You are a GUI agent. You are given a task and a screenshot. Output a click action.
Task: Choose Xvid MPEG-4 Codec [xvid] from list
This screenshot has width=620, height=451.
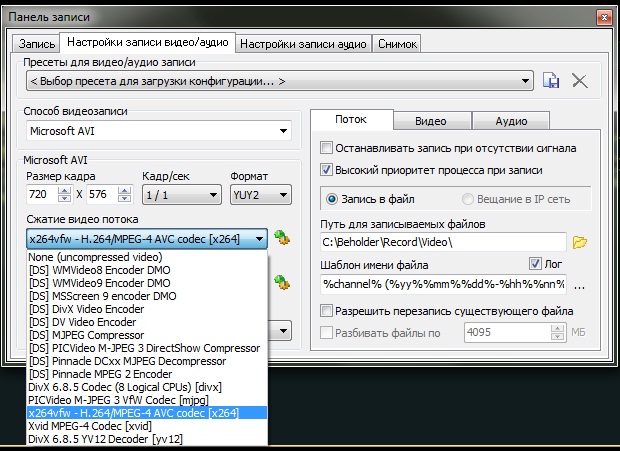pyautogui.click(x=90, y=425)
